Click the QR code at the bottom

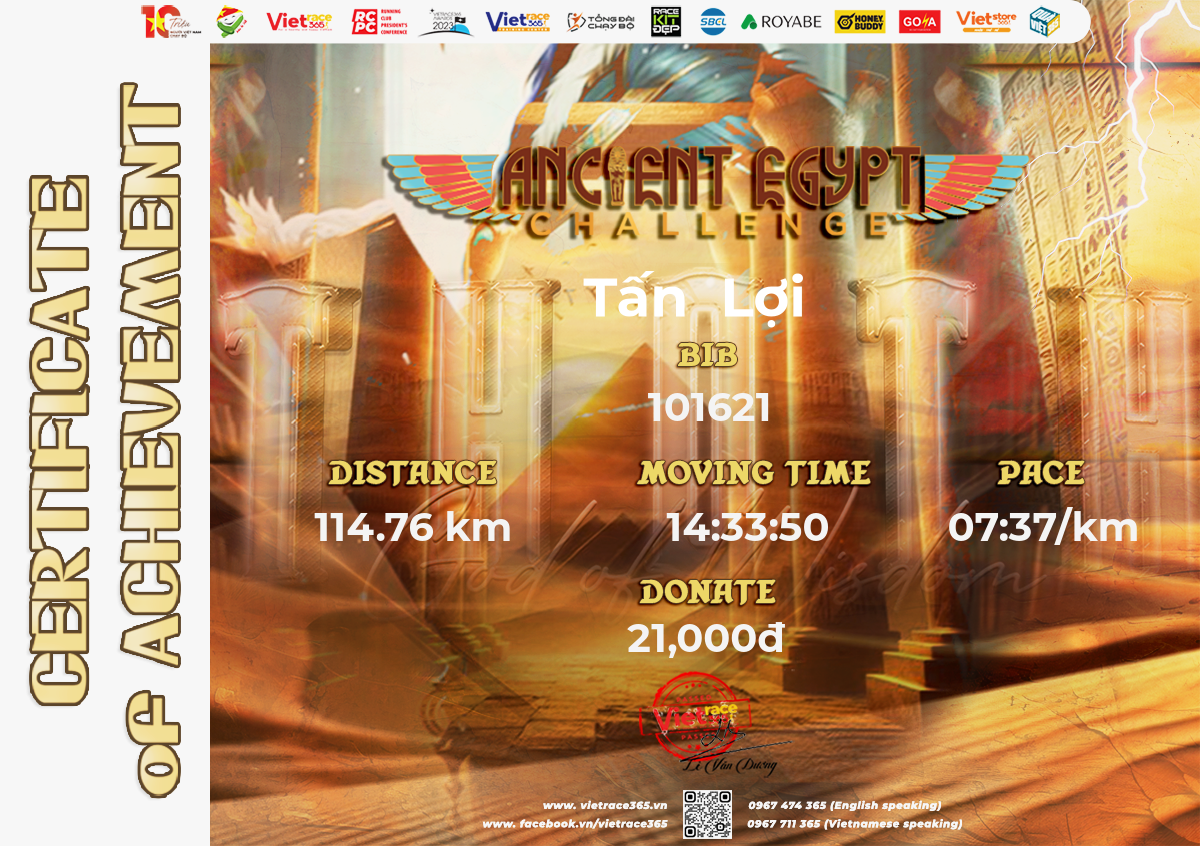pos(708,813)
